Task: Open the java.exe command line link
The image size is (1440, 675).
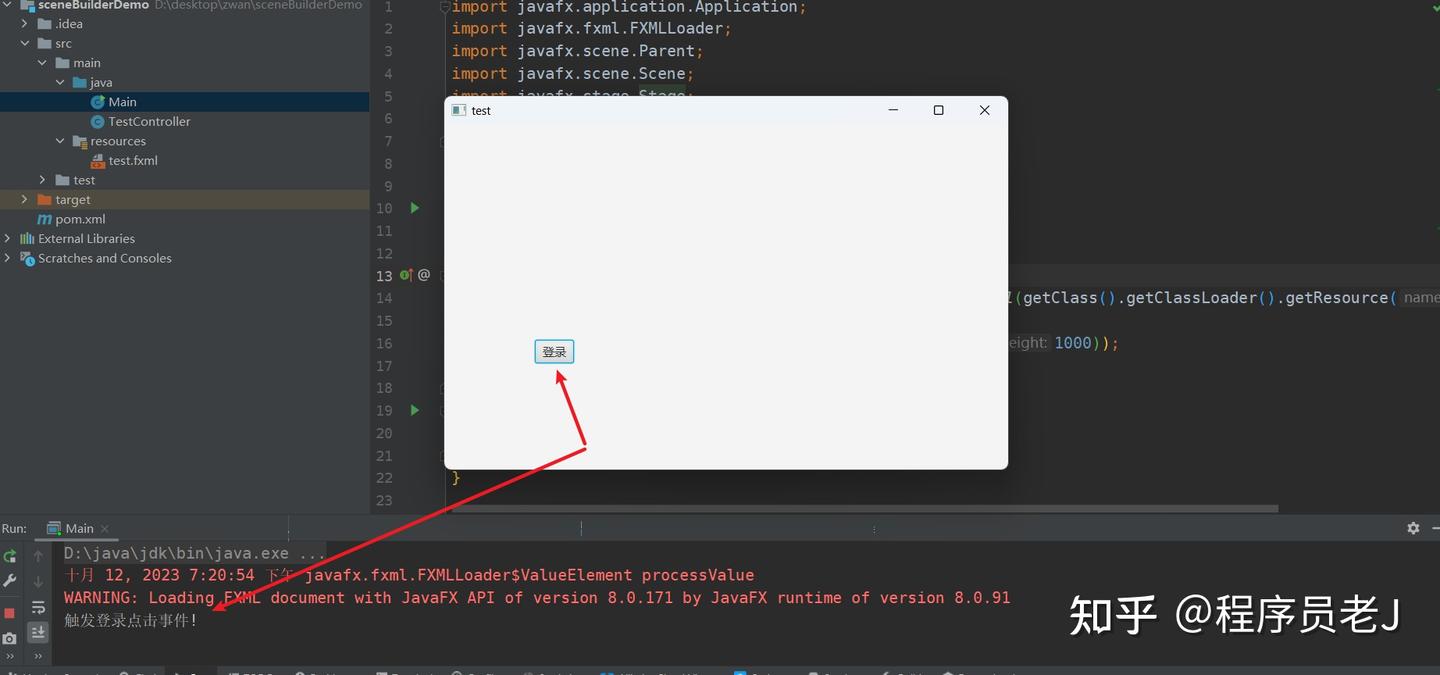Action: 195,553
